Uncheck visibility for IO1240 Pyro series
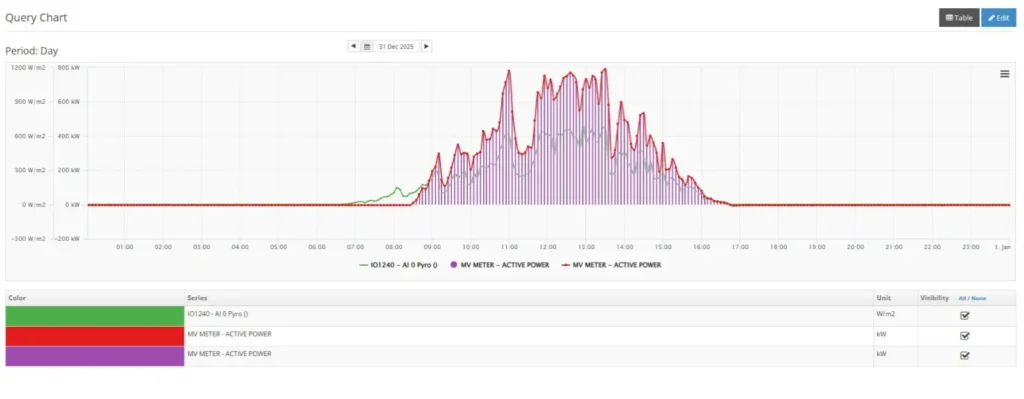The image size is (1024, 399). (965, 315)
